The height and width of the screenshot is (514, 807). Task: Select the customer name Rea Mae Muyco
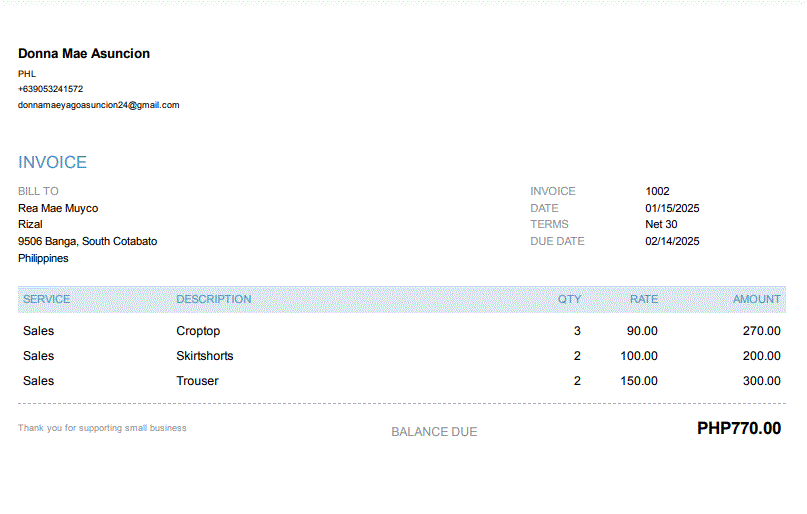tap(58, 208)
